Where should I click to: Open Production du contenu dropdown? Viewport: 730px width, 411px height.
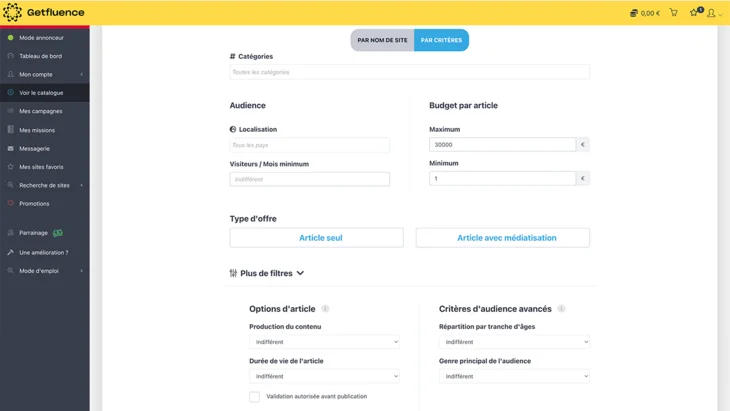click(x=324, y=342)
